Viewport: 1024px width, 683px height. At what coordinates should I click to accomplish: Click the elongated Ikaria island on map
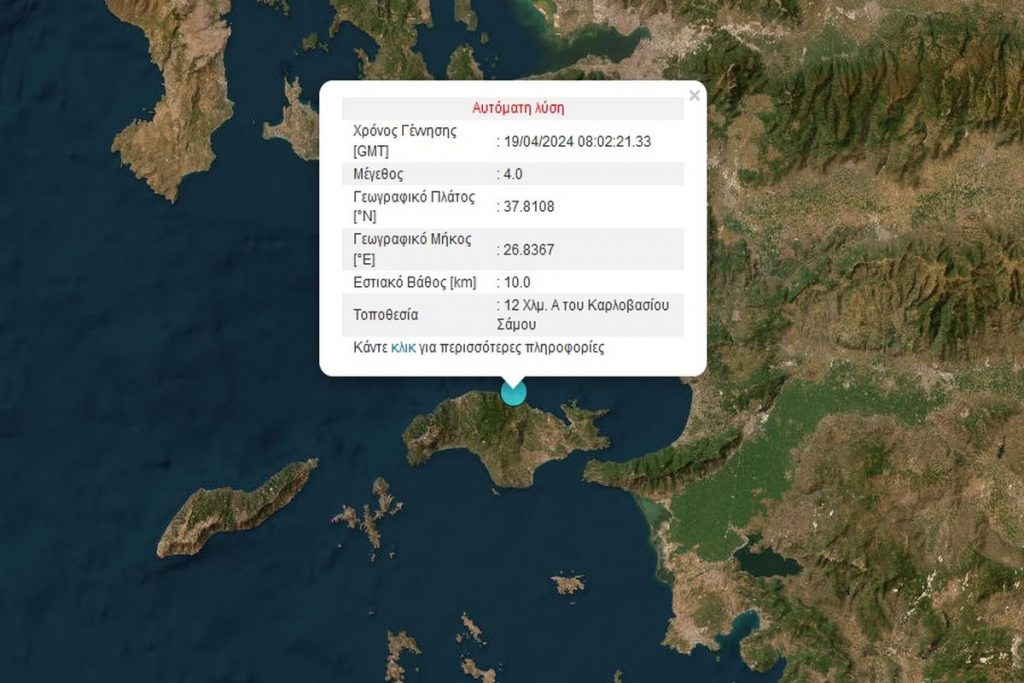[238, 508]
